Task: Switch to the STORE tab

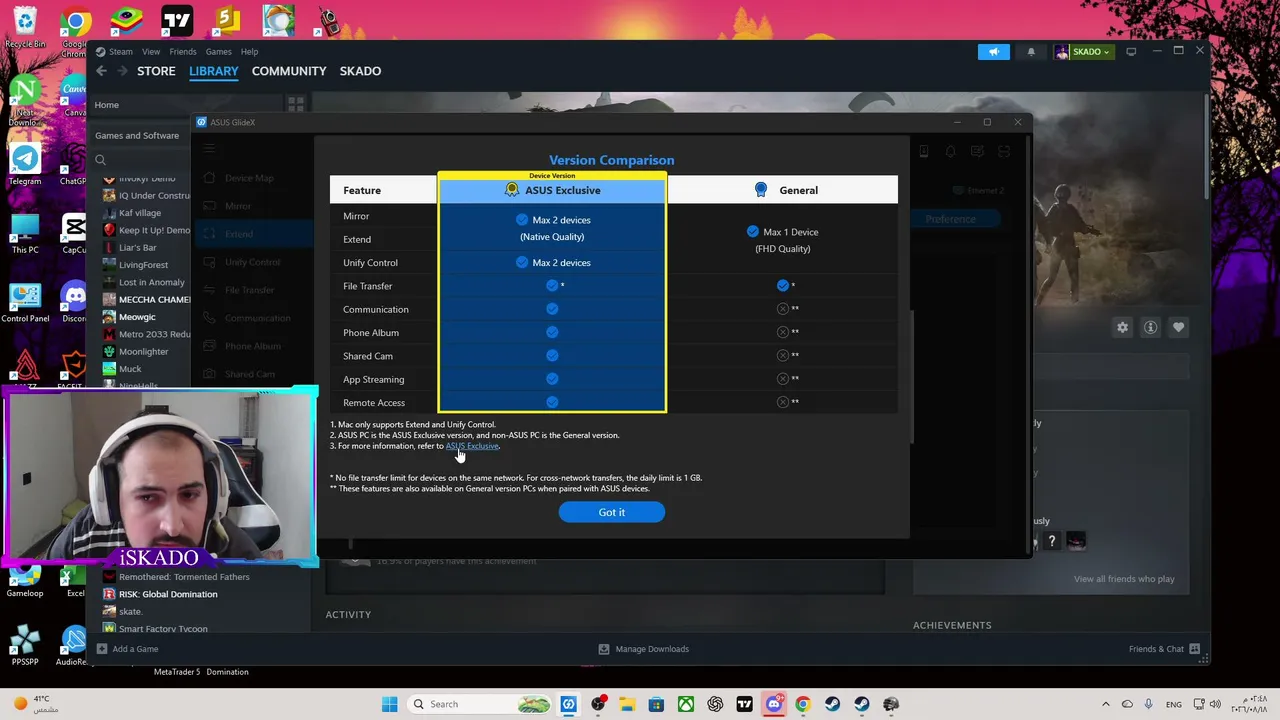Action: [156, 71]
